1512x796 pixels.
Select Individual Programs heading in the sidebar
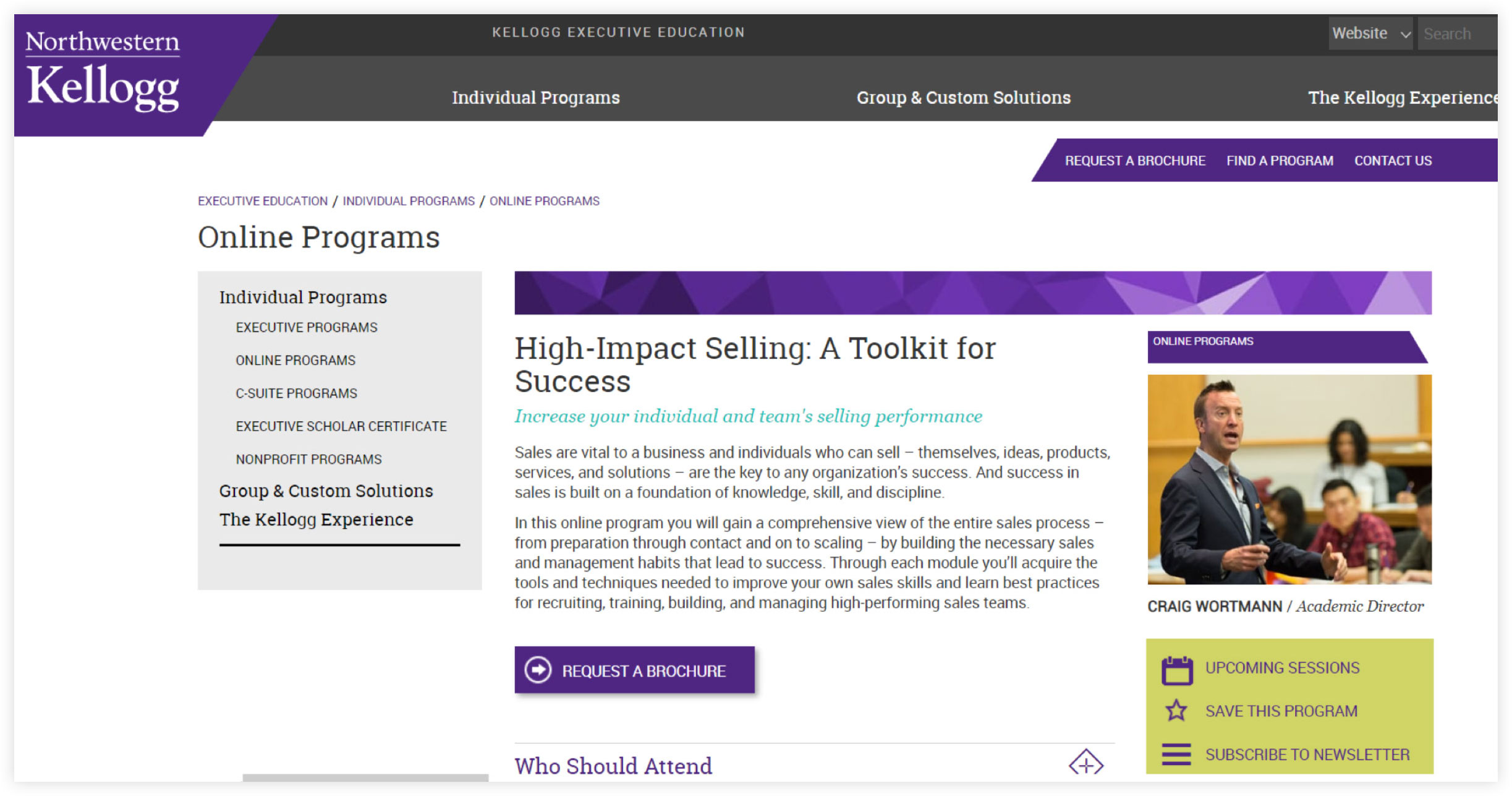pos(303,297)
